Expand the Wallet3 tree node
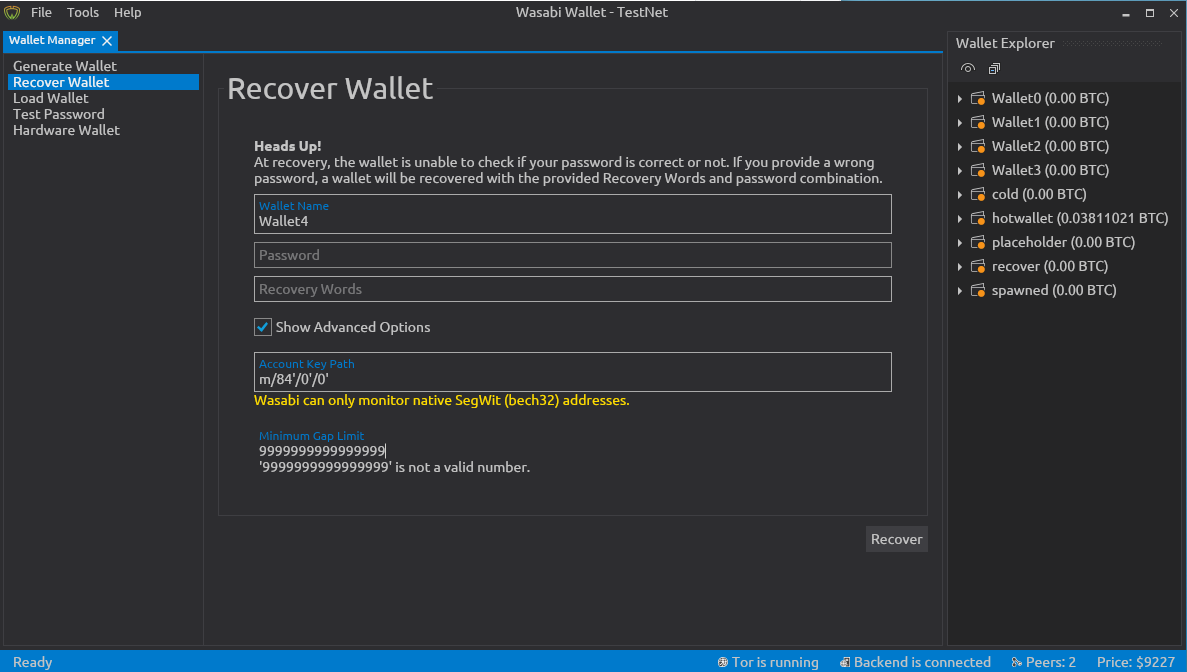 click(960, 170)
